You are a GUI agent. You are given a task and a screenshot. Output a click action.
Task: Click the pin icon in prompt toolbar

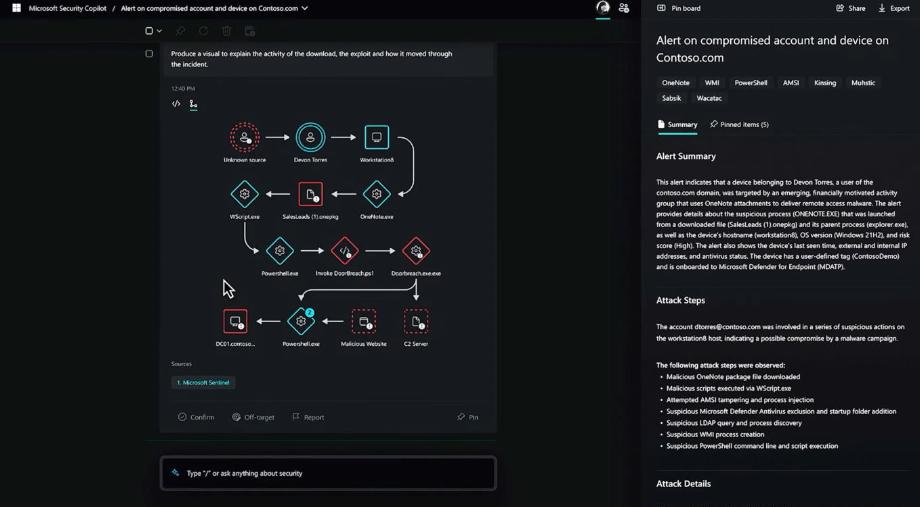coord(181,31)
